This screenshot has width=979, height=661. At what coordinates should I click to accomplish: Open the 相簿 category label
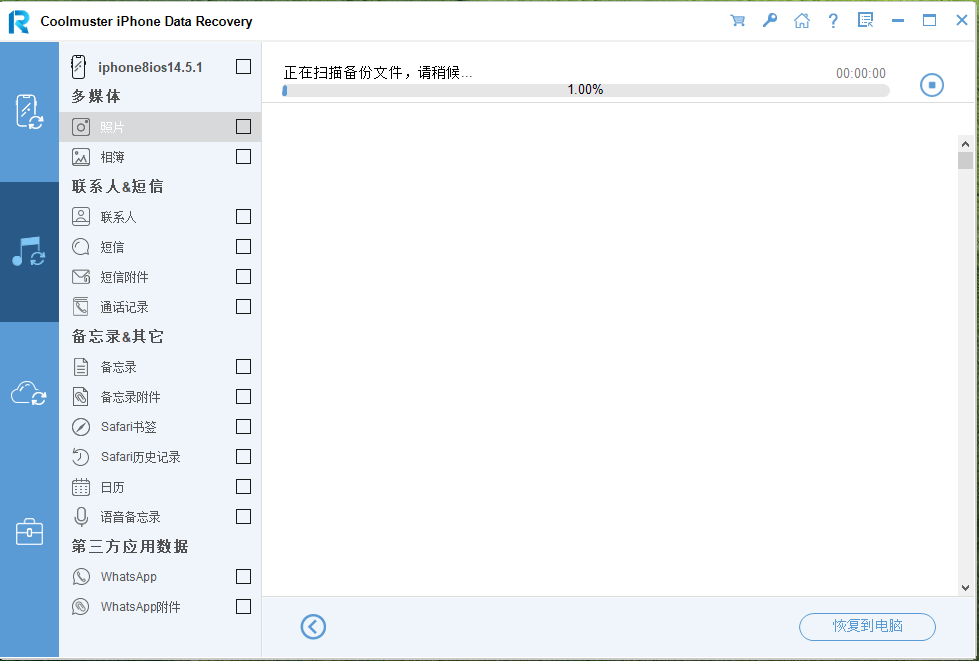click(x=112, y=157)
